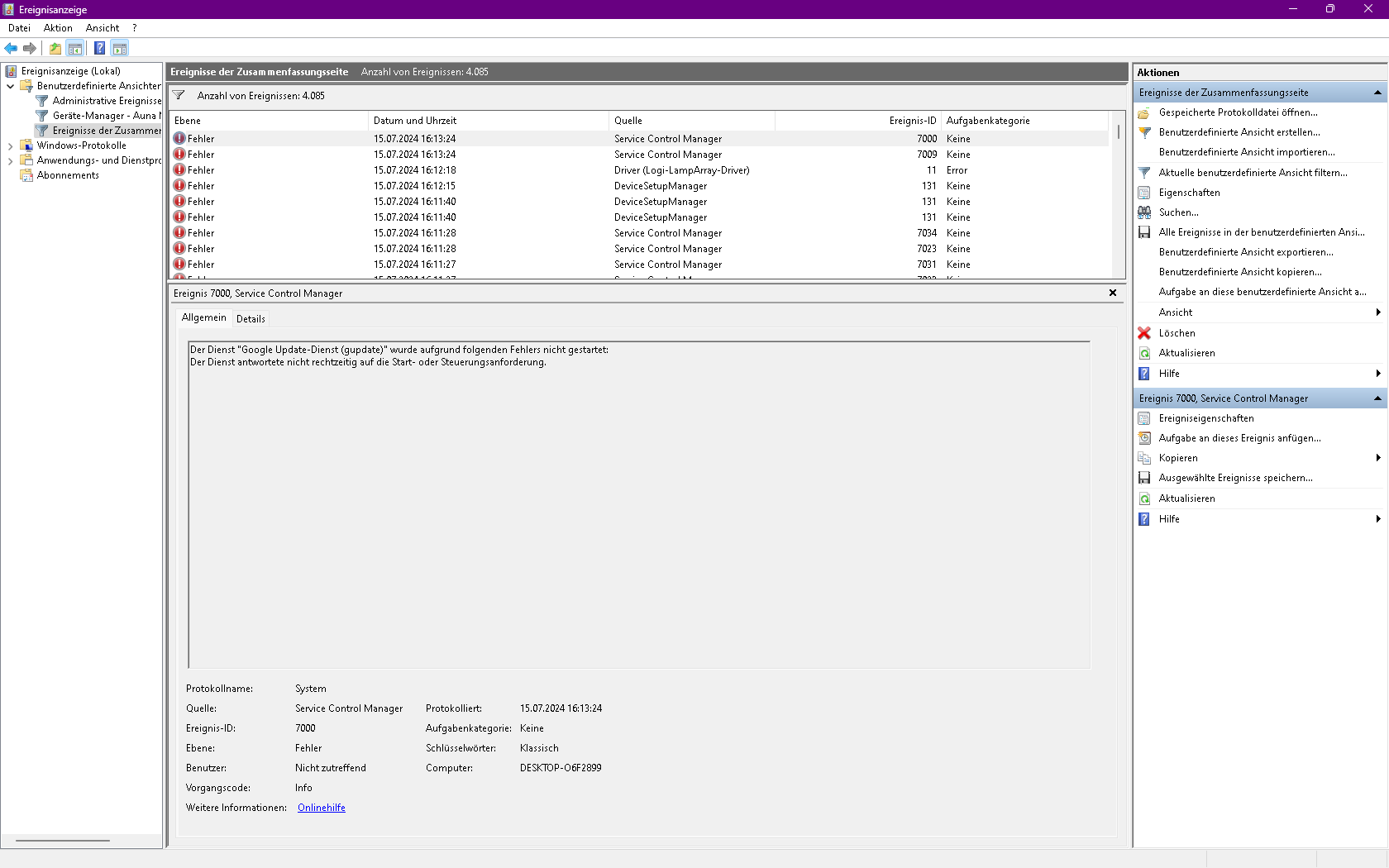The width and height of the screenshot is (1389, 868).
Task: Open Eigenschaften from the Aktionen pane
Action: 1188,193
